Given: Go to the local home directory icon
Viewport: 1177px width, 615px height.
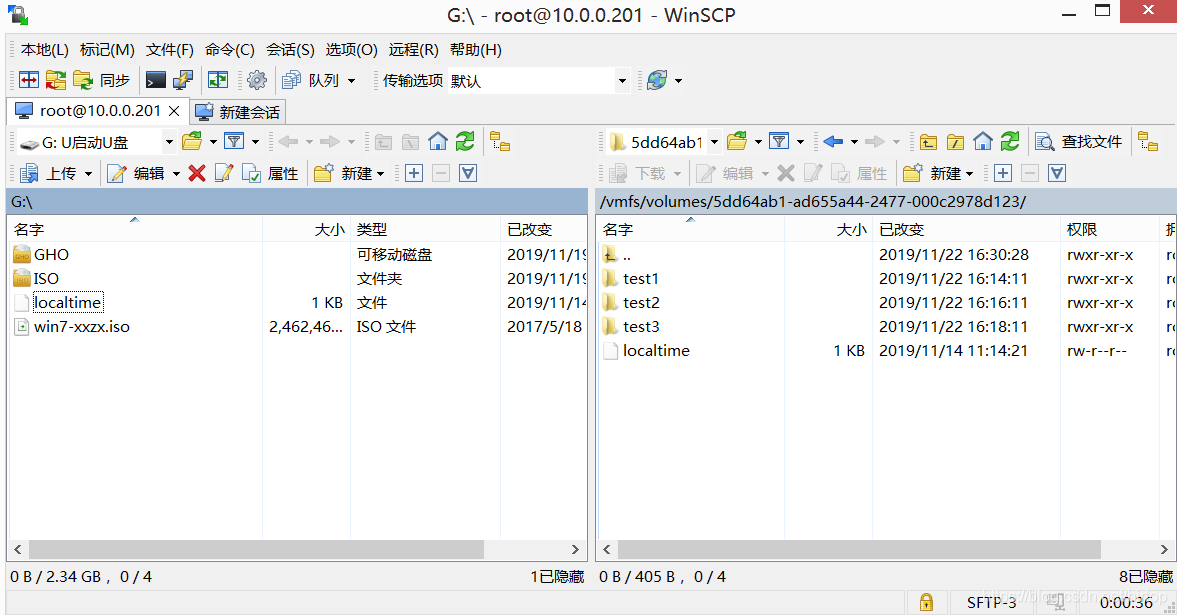Looking at the screenshot, I should 438,141.
